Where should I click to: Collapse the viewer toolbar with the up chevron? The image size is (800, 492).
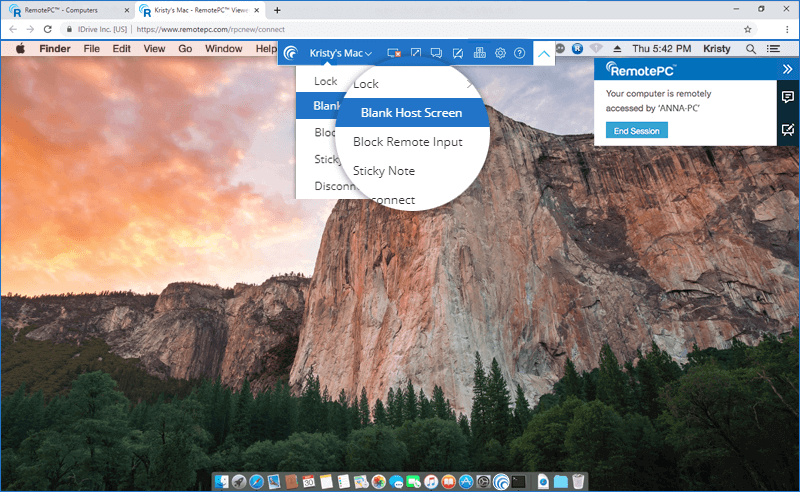[x=544, y=53]
